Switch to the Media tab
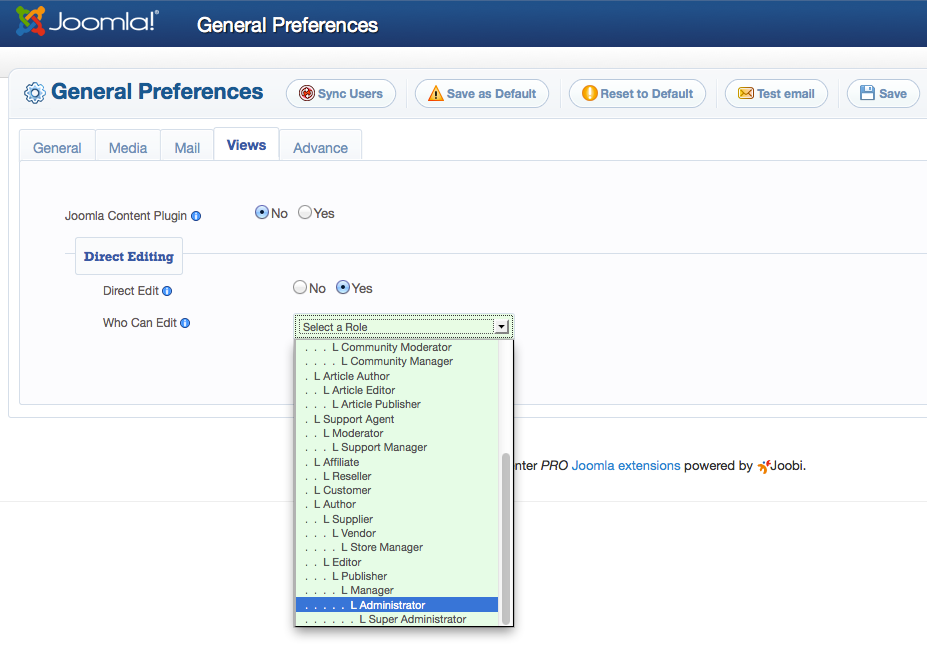The image size is (927, 654). (128, 148)
